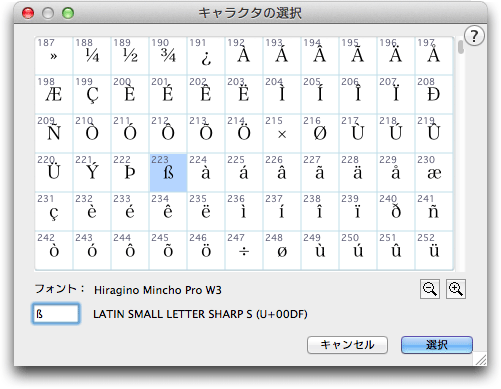Click the 選択 (Select) button

[437, 345]
